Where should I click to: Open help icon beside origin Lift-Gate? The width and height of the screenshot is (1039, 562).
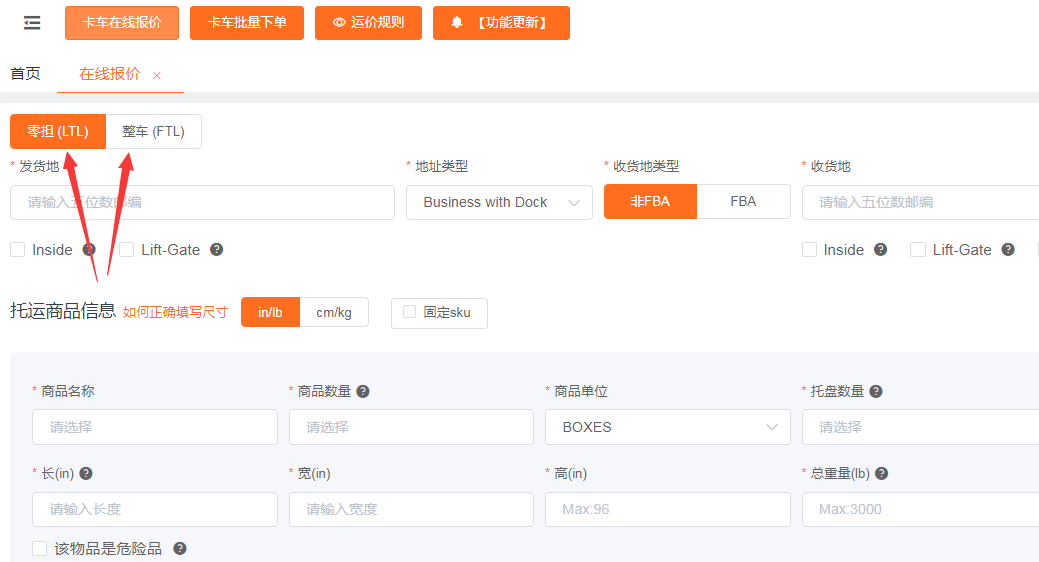coord(217,250)
